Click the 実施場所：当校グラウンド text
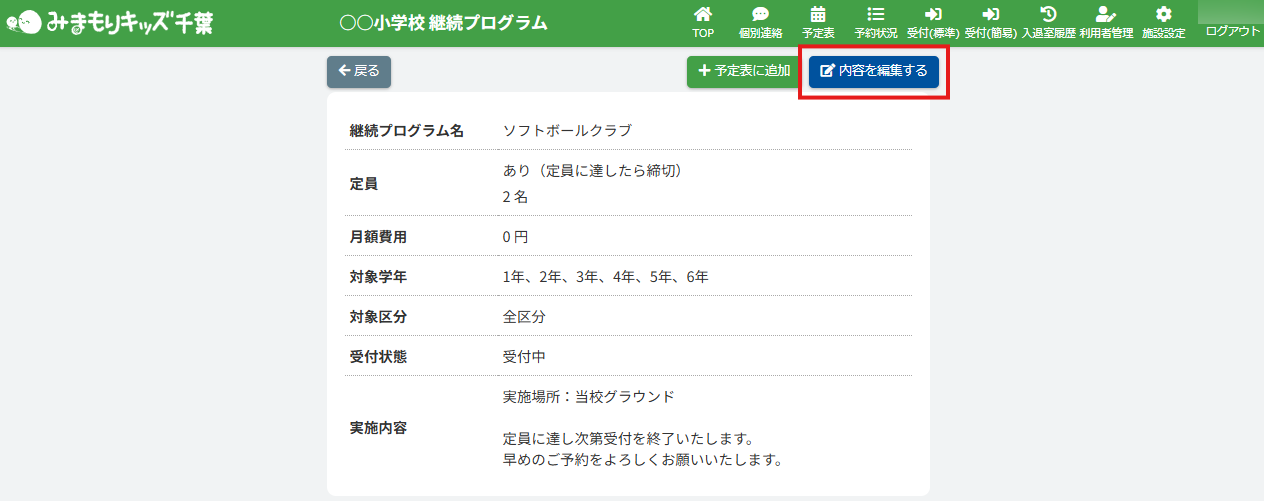Image resolution: width=1264 pixels, height=501 pixels. (x=588, y=396)
